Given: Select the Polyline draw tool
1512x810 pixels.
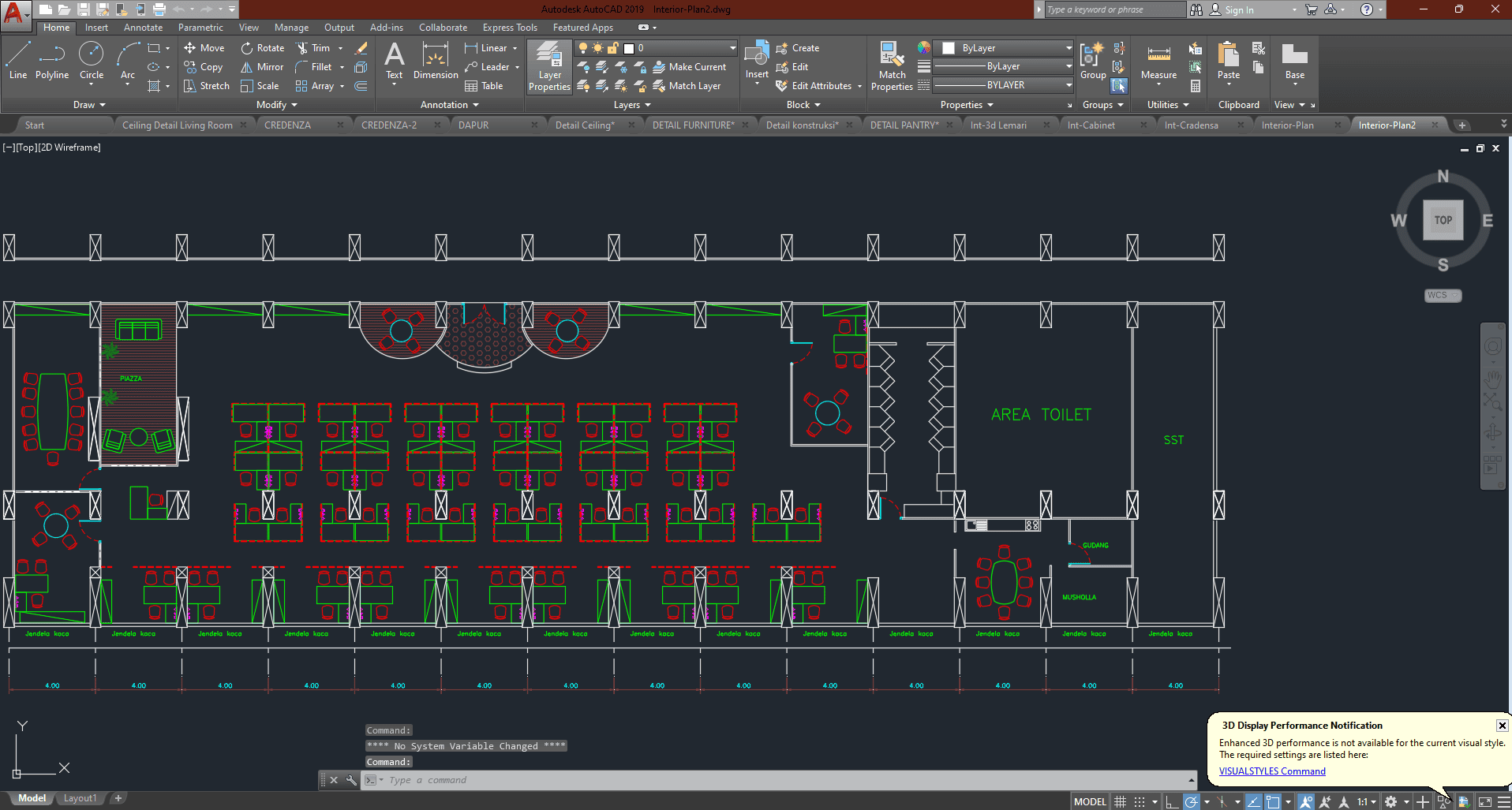Looking at the screenshot, I should point(52,62).
